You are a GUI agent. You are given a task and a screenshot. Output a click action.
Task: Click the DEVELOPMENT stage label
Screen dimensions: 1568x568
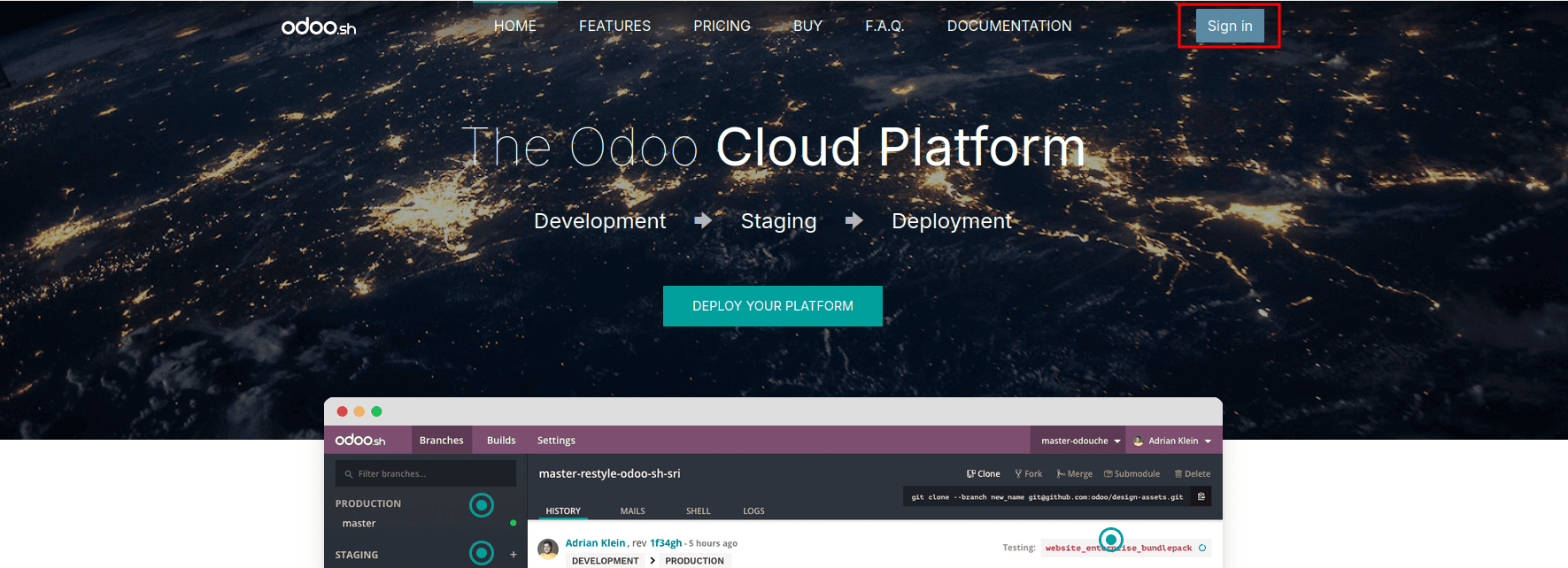(605, 561)
